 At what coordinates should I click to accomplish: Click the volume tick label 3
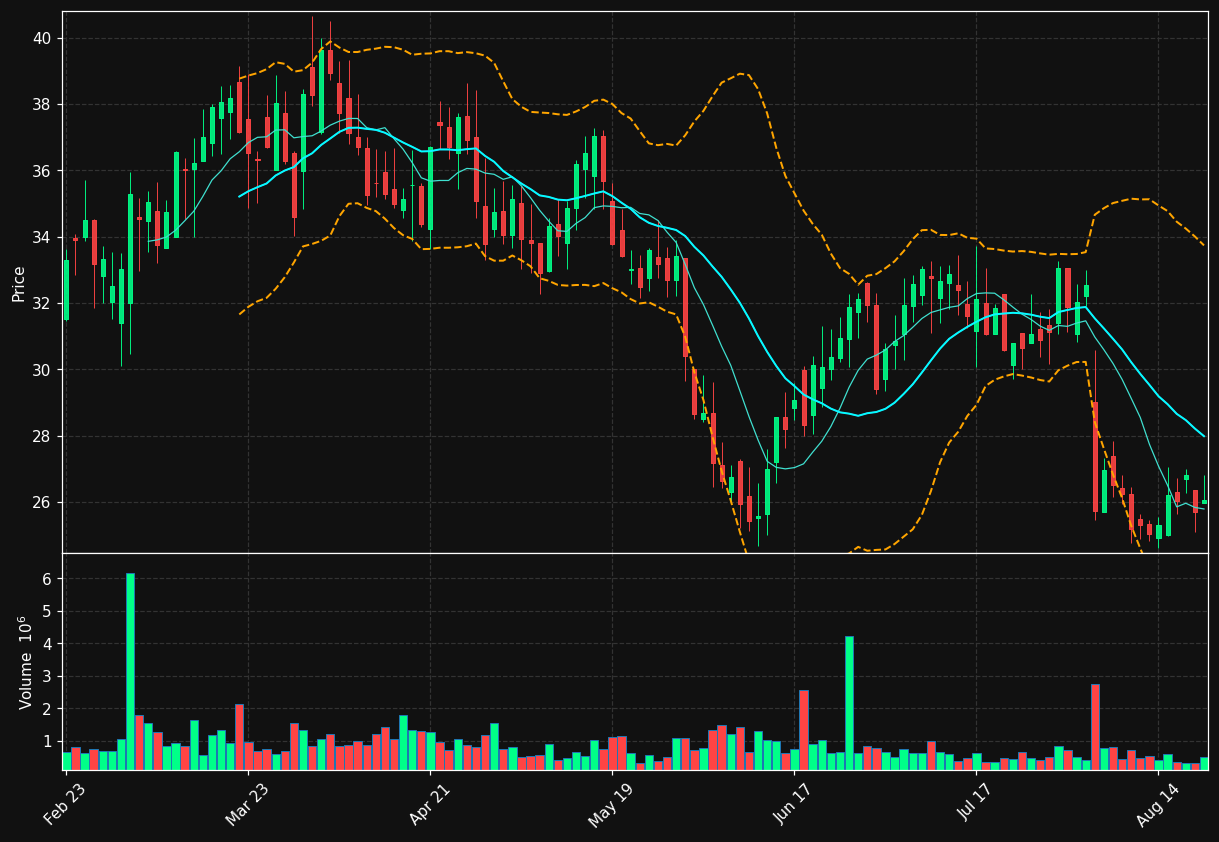(47, 676)
